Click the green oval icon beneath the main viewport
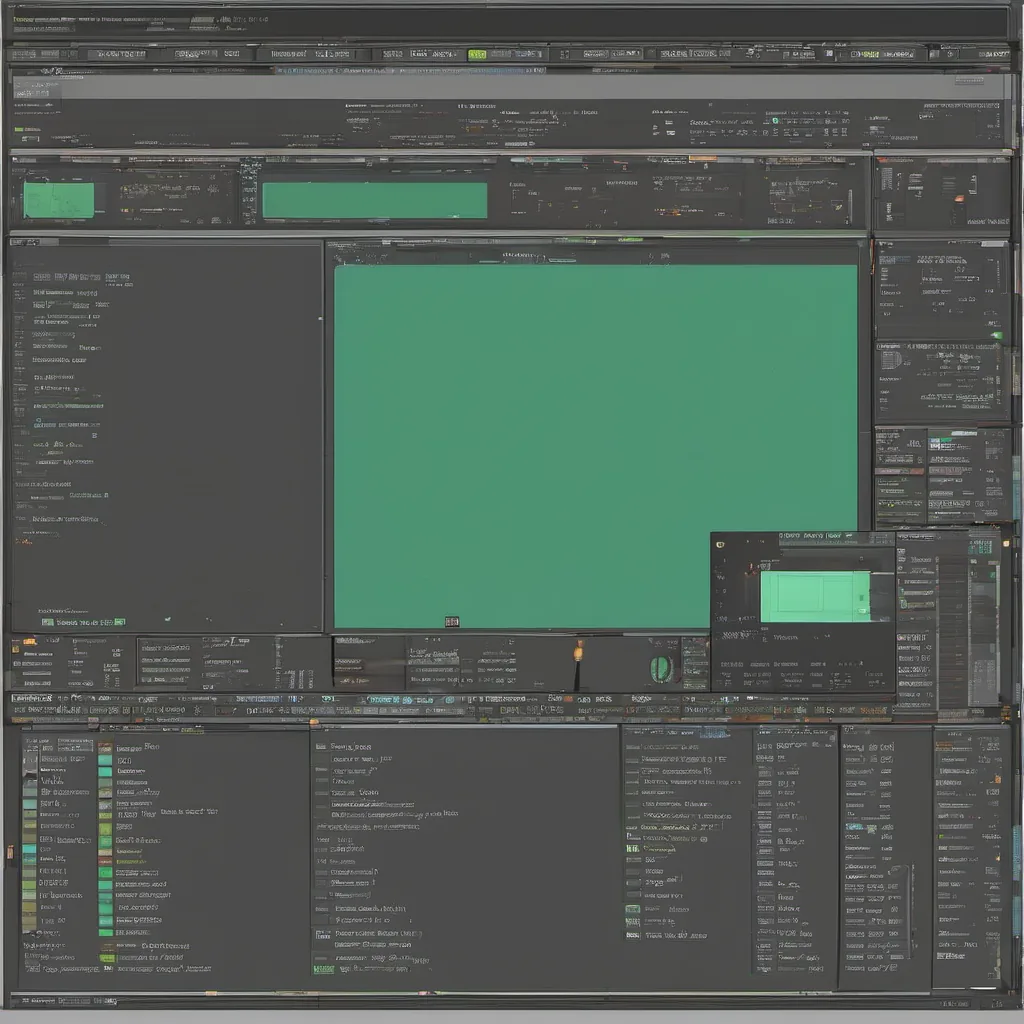1024x1024 pixels. [x=661, y=668]
